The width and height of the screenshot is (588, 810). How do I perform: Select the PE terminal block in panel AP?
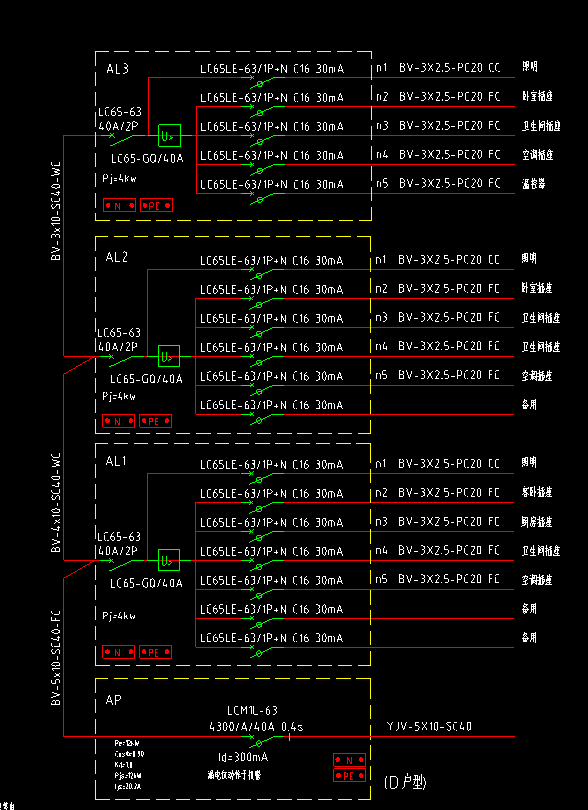[349, 775]
